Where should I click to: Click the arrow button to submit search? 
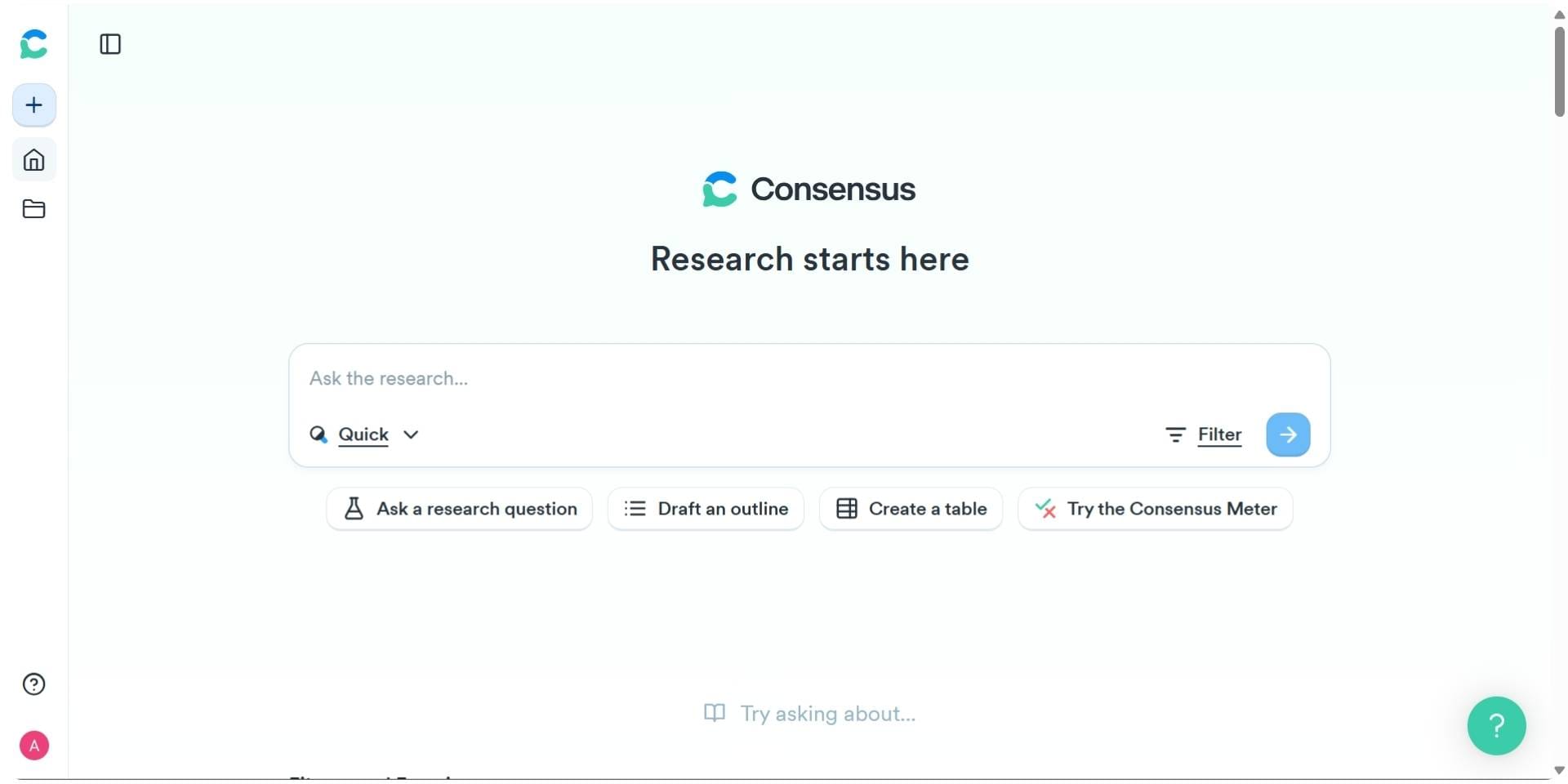[1288, 434]
